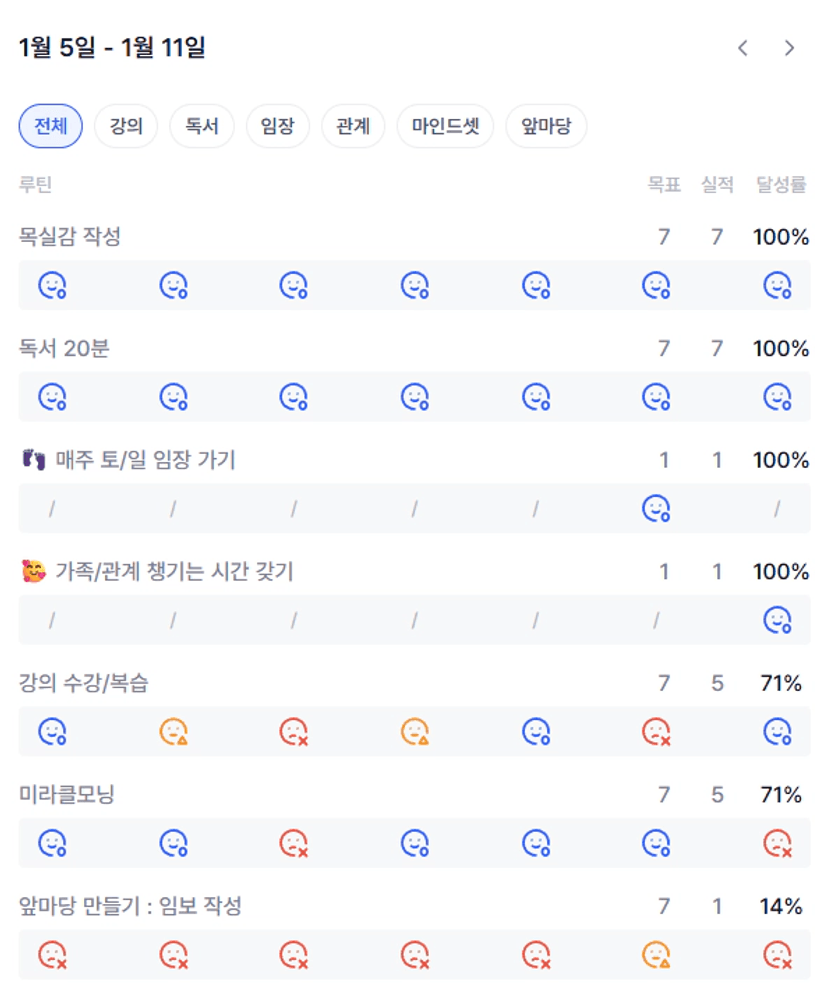Open the 미라클모닝 routine title
Image resolution: width=827 pixels, height=997 pixels.
coord(68,795)
